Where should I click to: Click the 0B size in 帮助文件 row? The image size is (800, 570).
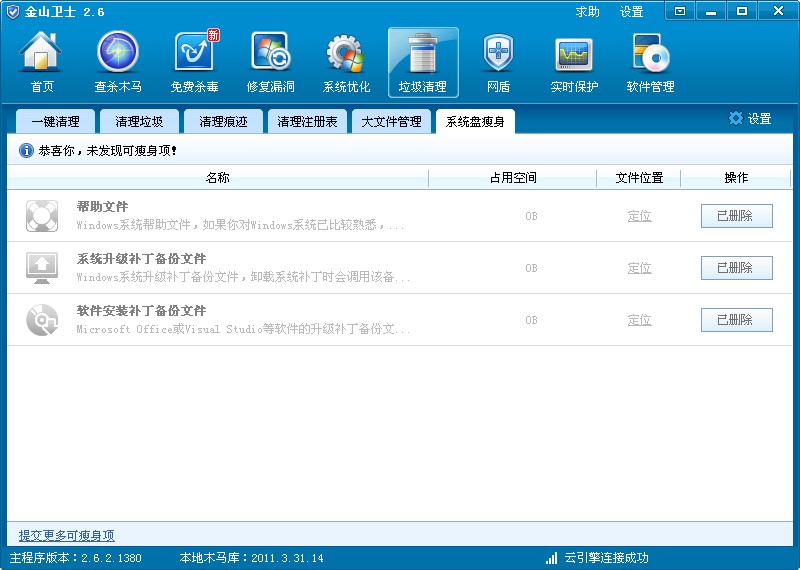tap(531, 216)
